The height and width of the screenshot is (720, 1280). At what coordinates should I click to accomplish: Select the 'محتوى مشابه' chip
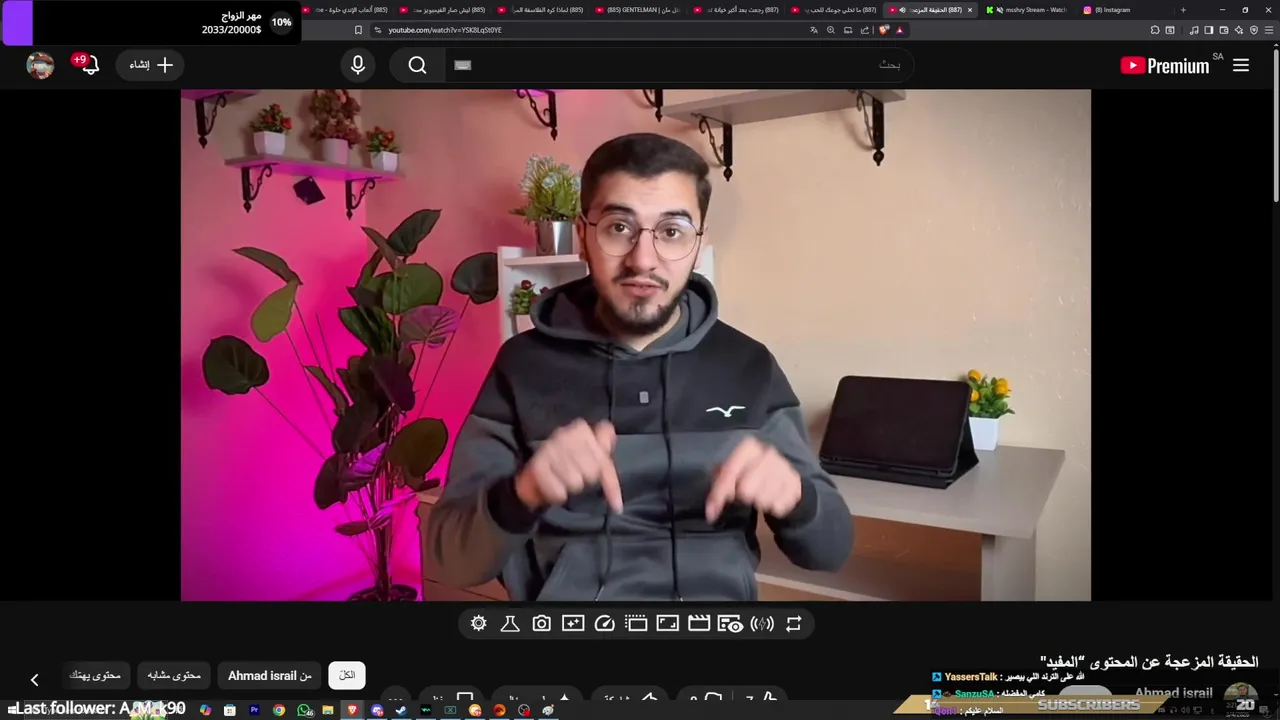[x=174, y=676]
